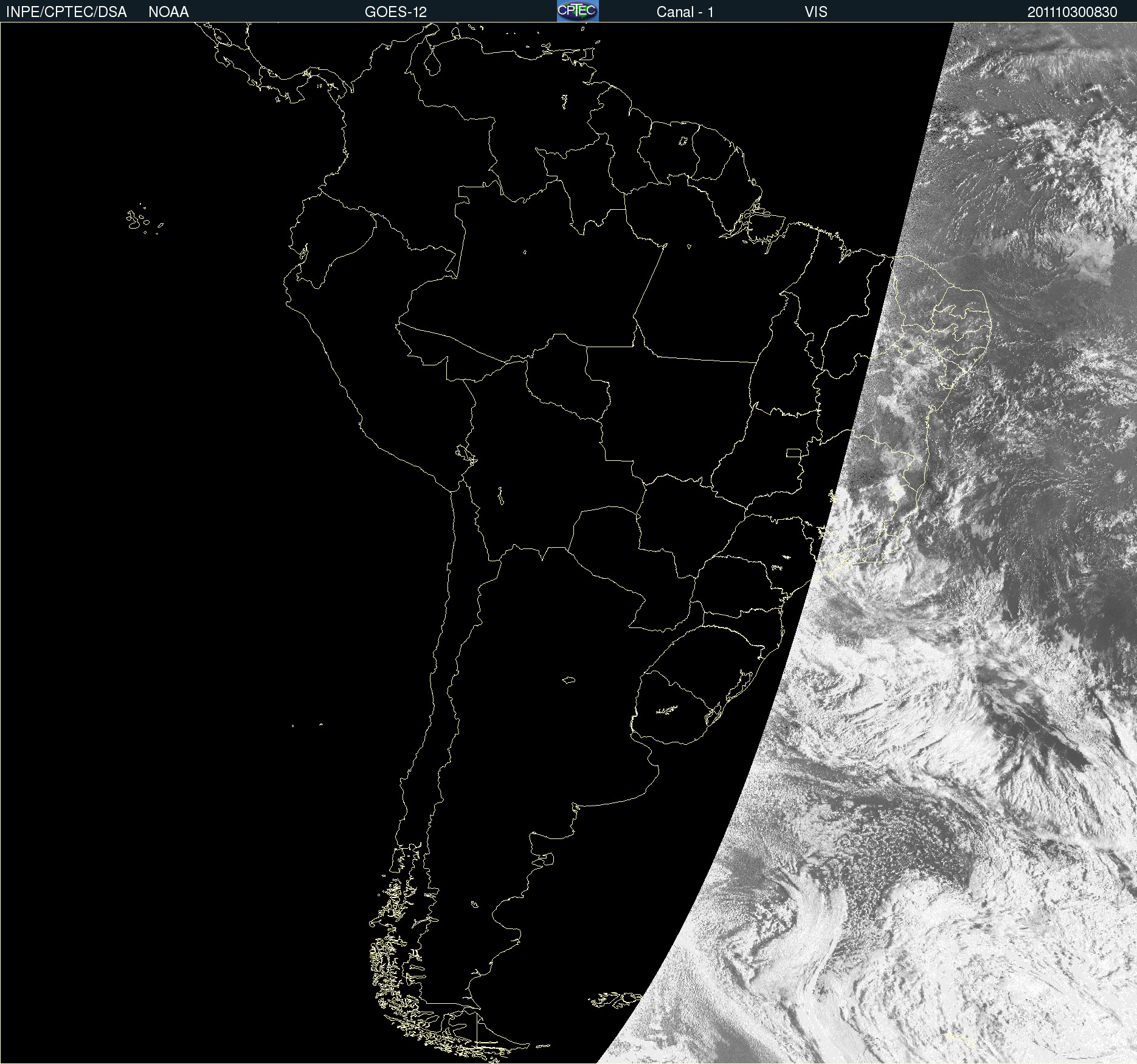Click the 201110300830 timestamp
This screenshot has height=1064, width=1137.
[1073, 12]
